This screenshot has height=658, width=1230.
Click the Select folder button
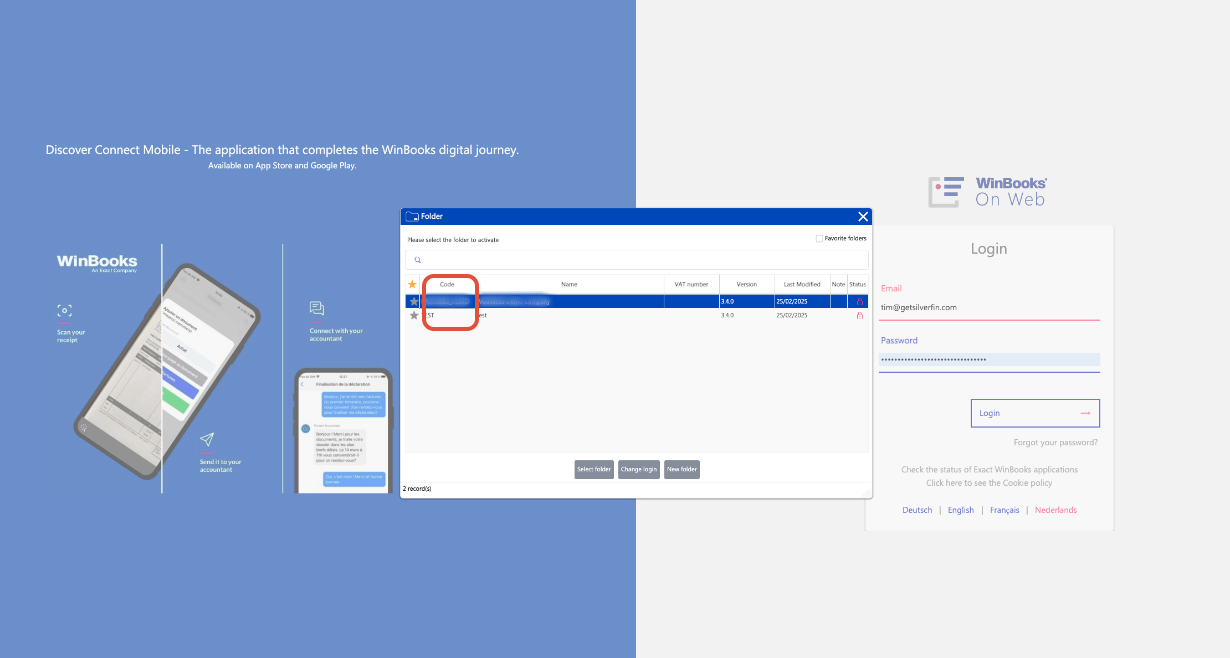[x=594, y=469]
